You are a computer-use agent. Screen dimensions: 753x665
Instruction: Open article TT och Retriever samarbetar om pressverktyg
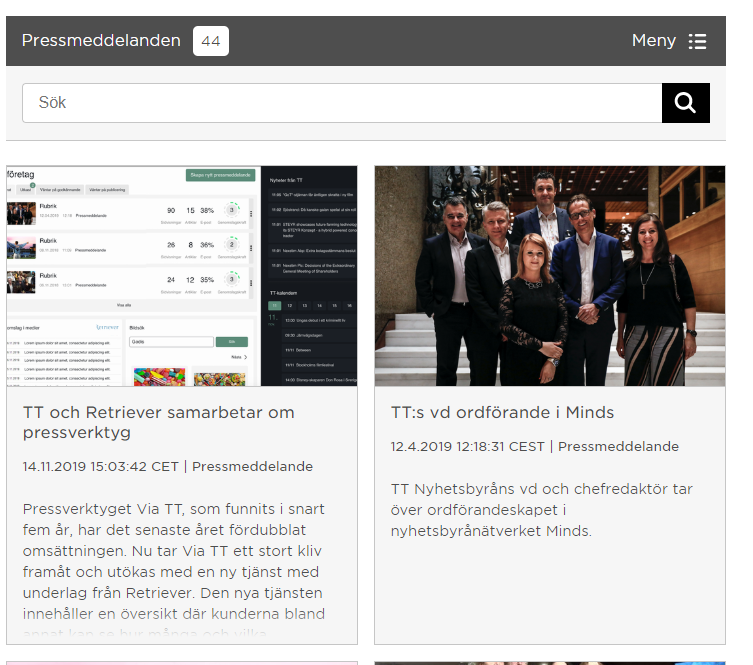pyautogui.click(x=158, y=423)
